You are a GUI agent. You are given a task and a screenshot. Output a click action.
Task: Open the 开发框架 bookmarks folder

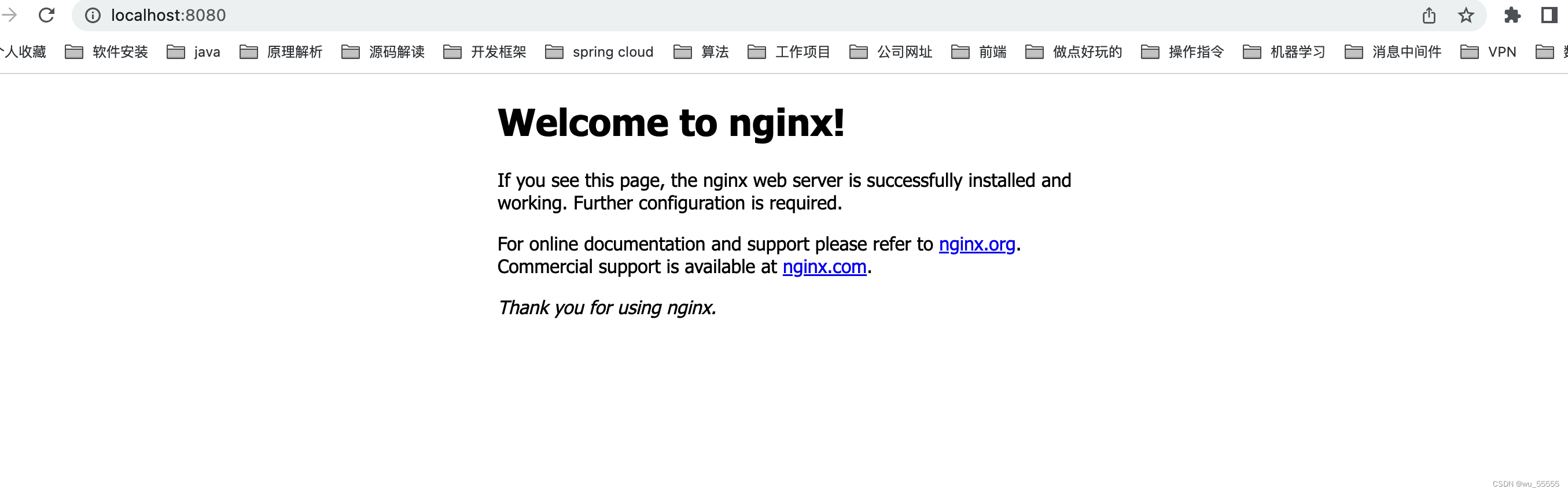pos(484,52)
